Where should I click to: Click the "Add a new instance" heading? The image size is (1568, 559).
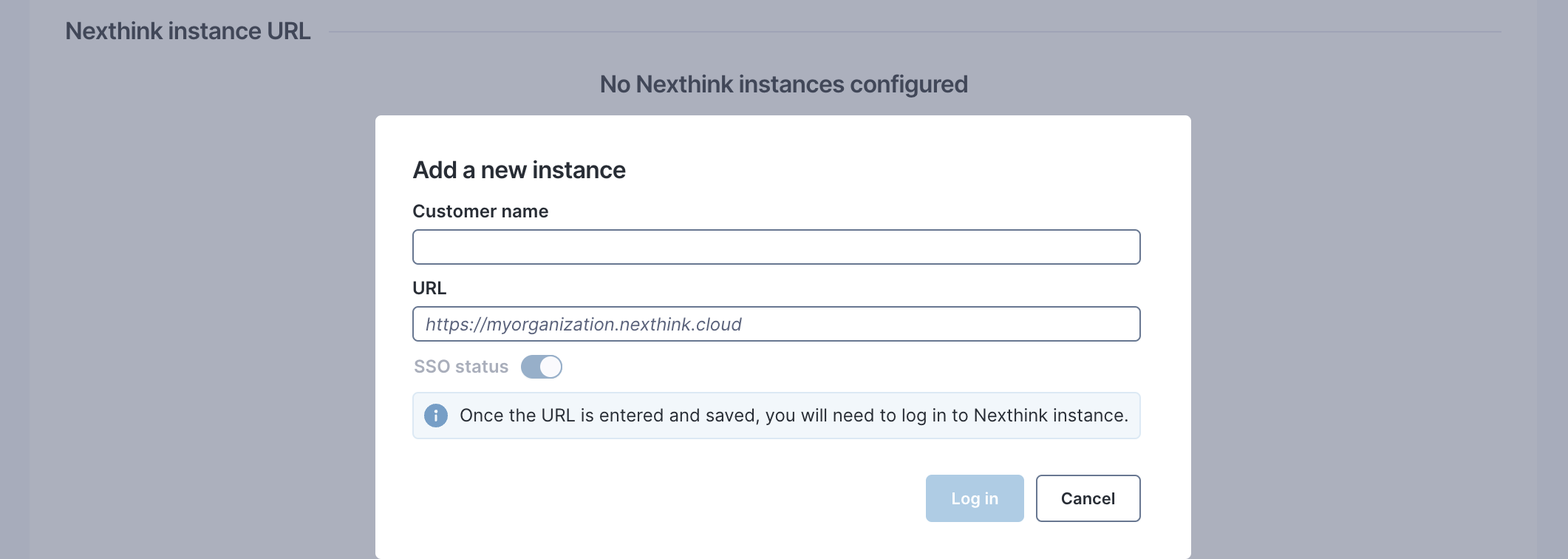click(x=519, y=170)
